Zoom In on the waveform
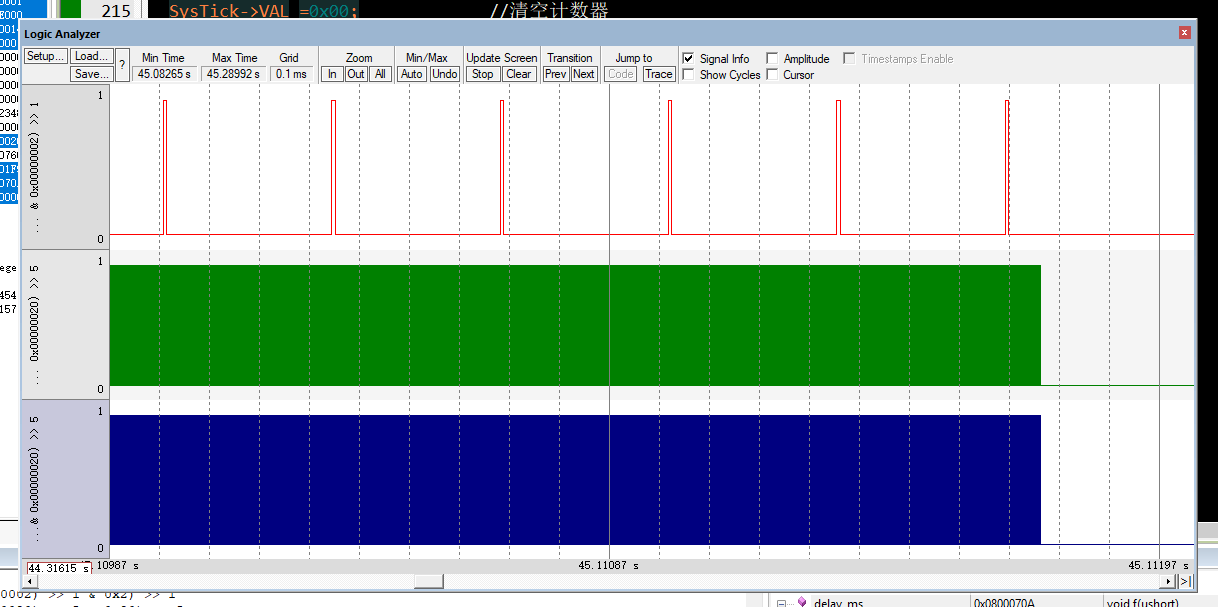The height and width of the screenshot is (607, 1218). click(331, 74)
